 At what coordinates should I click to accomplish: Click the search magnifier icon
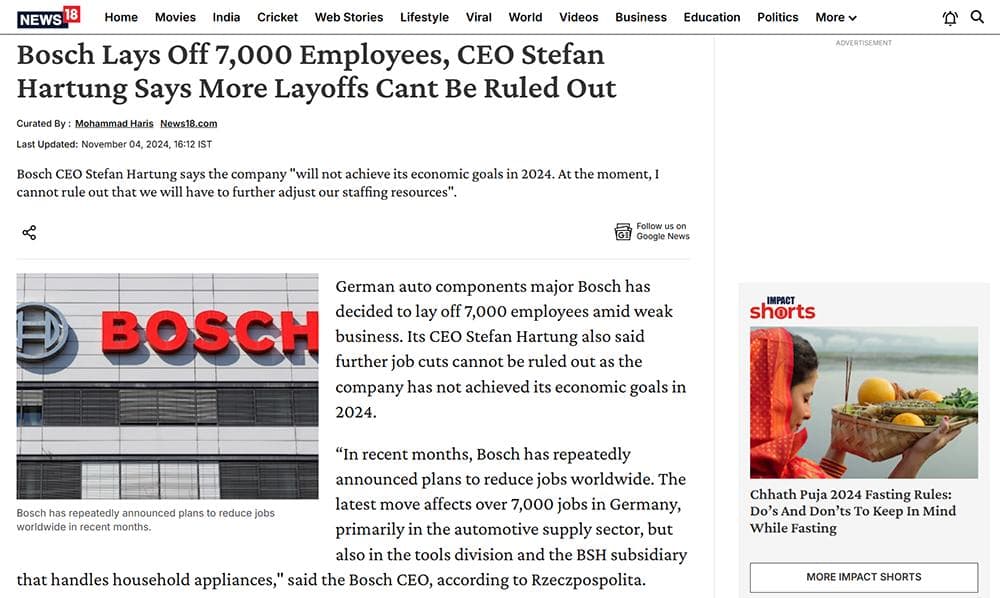[x=977, y=17]
